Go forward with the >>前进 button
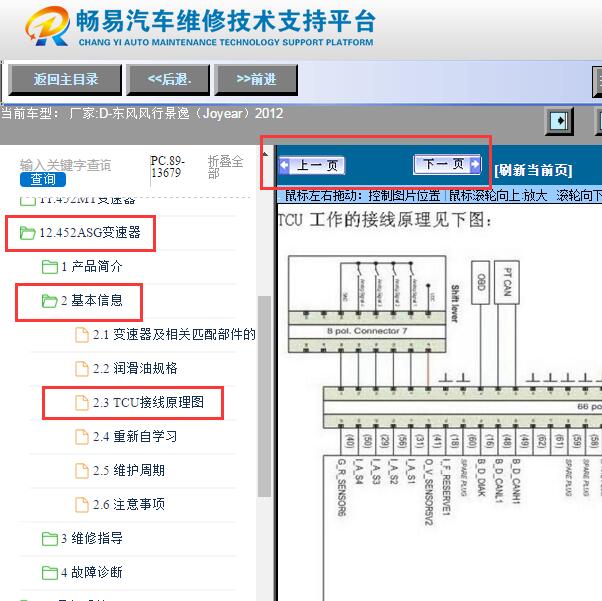Screen dimensions: 602x601 click(x=256, y=79)
